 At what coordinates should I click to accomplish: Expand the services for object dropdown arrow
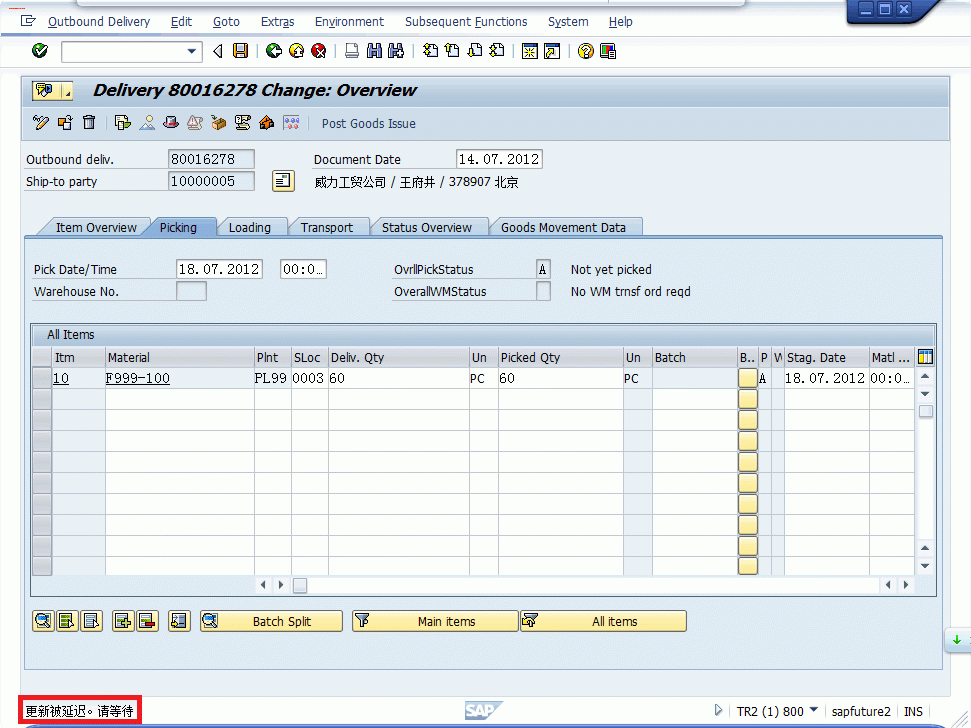pyautogui.click(x=67, y=92)
